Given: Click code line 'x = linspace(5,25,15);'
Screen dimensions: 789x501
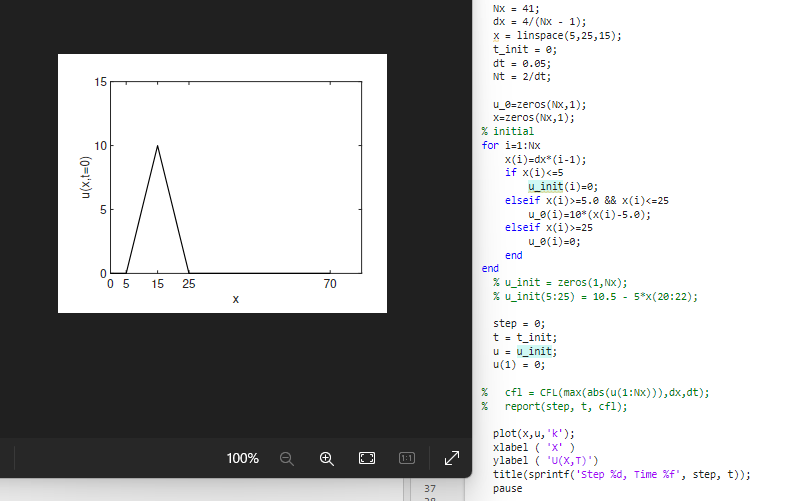Looking at the screenshot, I should tap(557, 36).
